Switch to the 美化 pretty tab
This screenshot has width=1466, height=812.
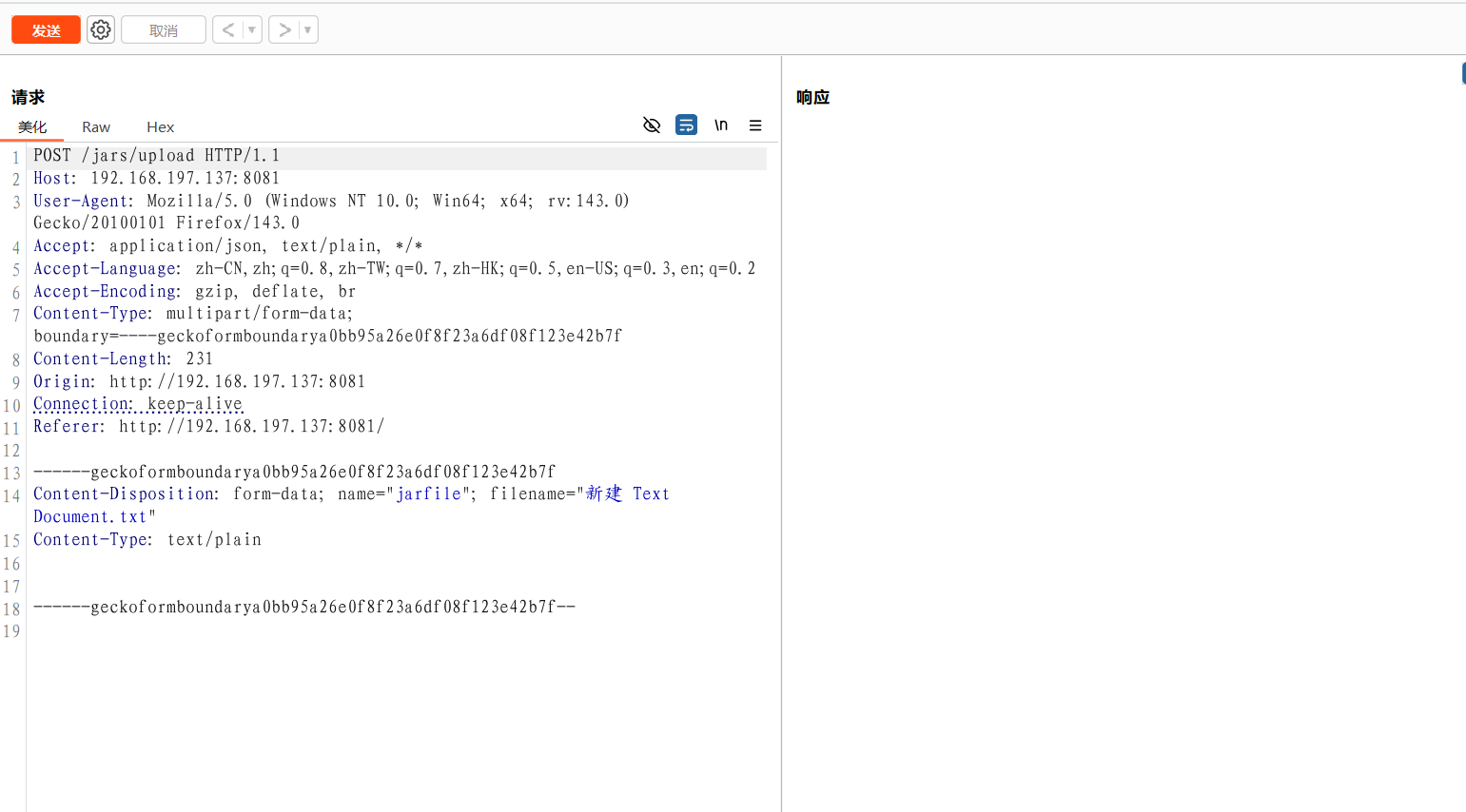[x=32, y=127]
